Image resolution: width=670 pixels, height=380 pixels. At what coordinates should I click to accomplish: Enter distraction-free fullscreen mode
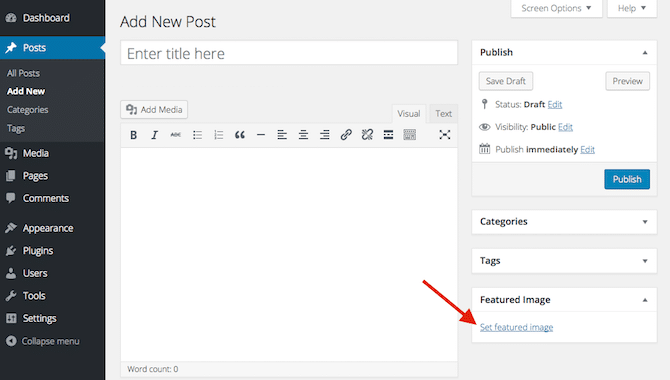coord(444,135)
